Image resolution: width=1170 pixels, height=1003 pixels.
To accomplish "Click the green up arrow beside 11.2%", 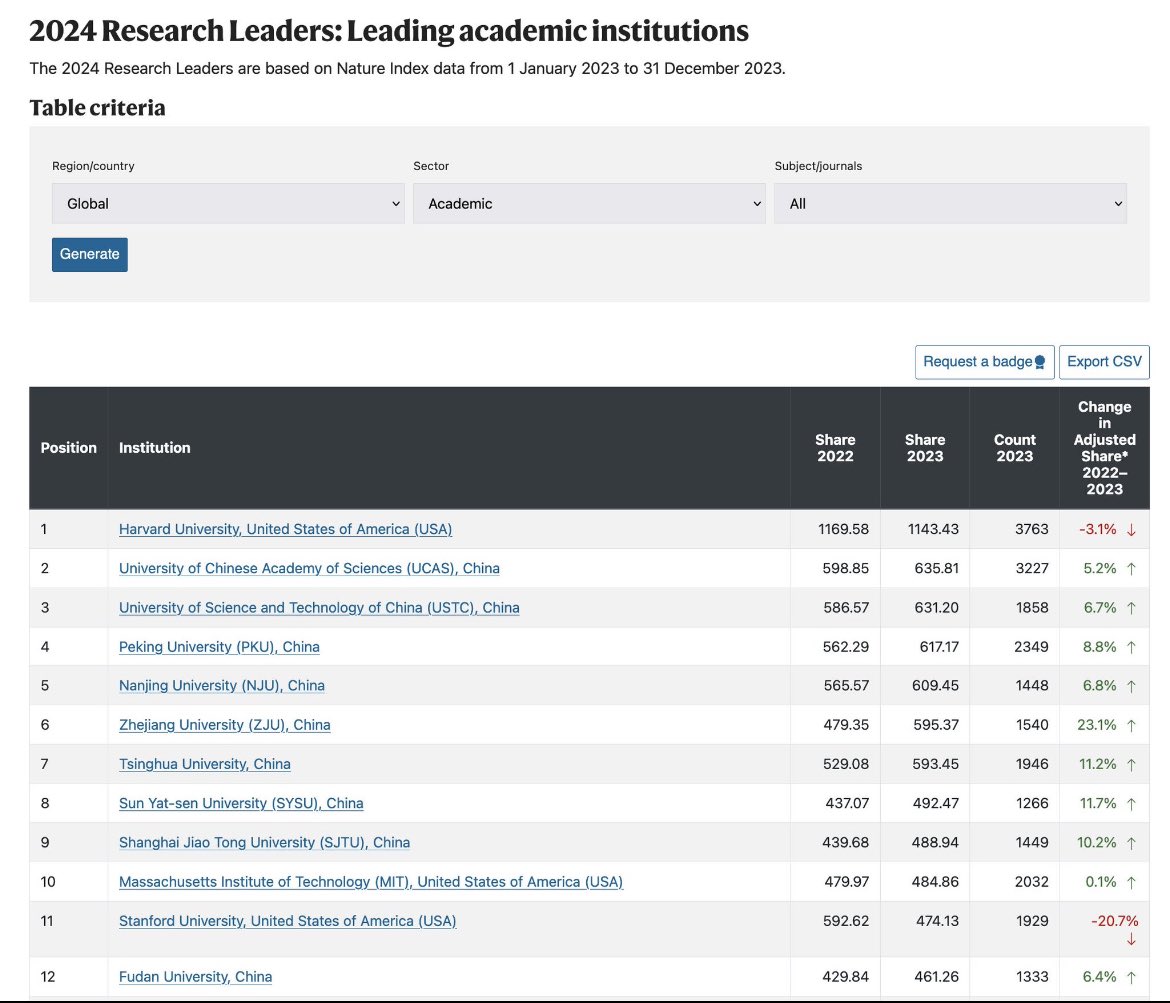I will click(x=1131, y=765).
